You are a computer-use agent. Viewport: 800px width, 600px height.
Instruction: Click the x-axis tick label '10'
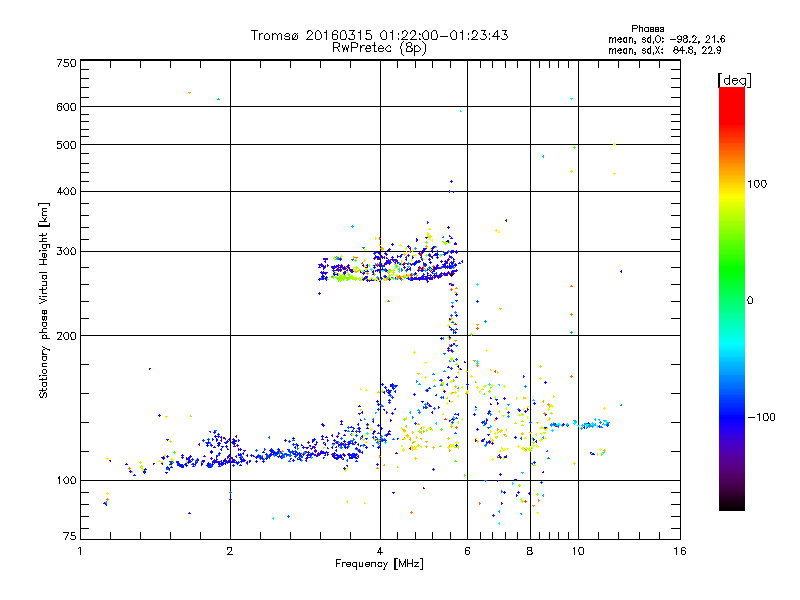click(x=578, y=551)
